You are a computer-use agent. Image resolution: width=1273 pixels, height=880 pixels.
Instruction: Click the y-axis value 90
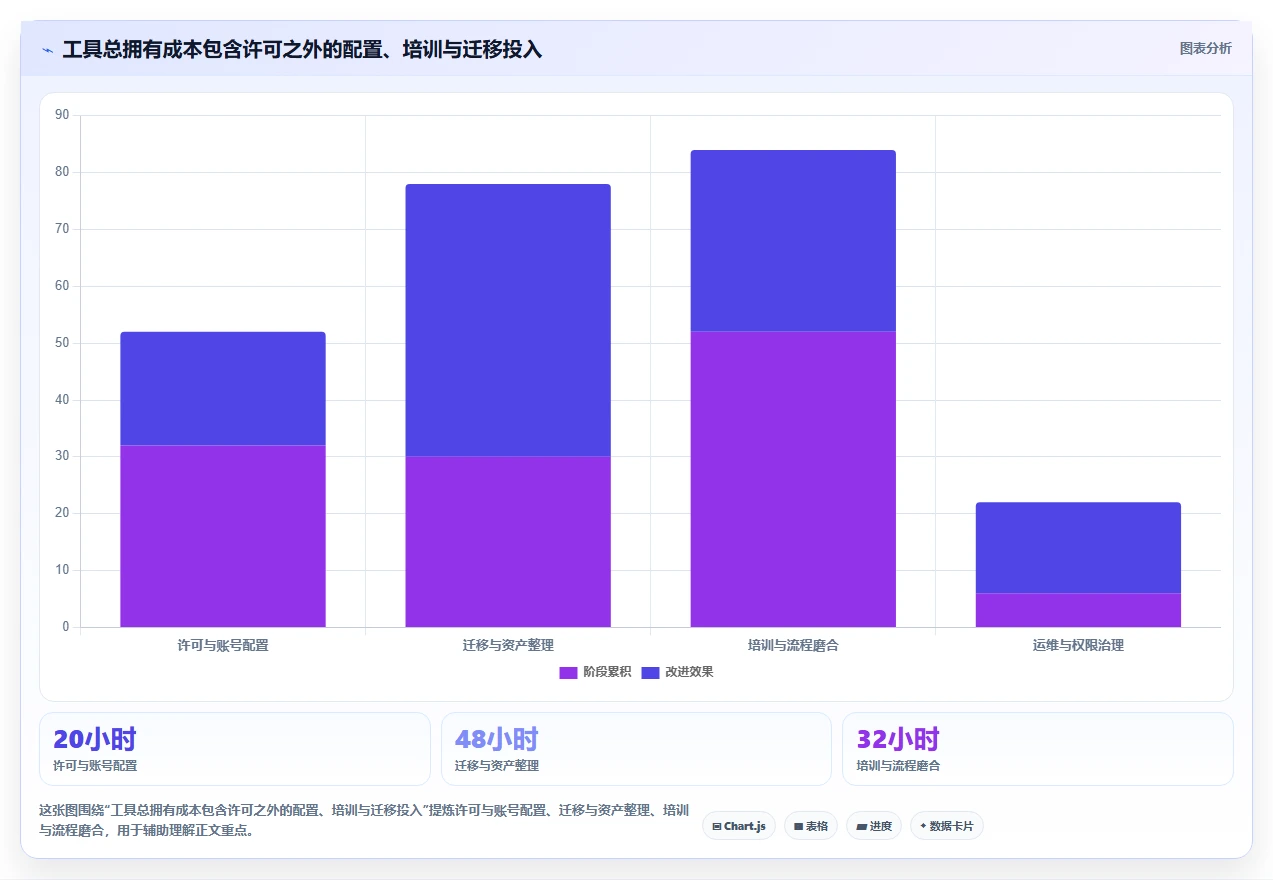62,115
